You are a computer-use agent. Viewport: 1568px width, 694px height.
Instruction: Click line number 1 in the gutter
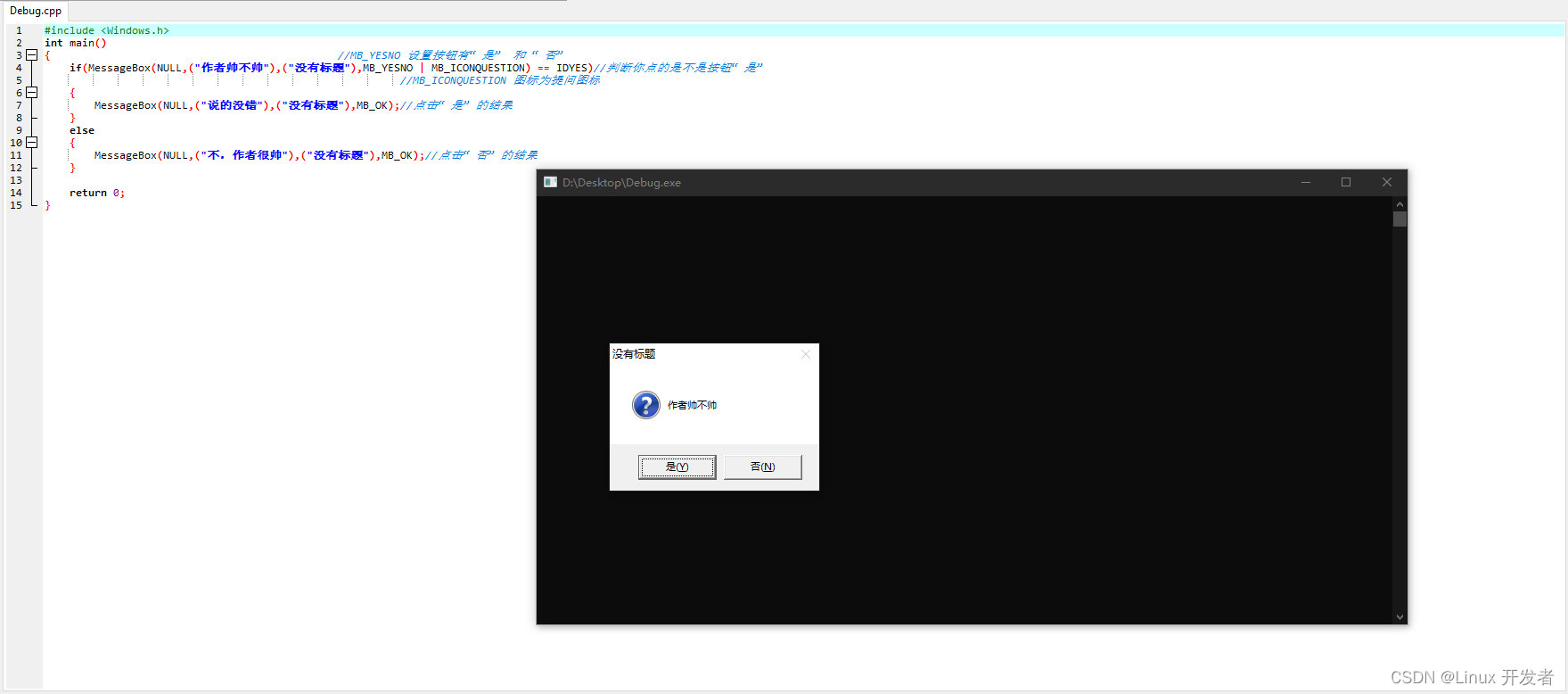coord(19,30)
